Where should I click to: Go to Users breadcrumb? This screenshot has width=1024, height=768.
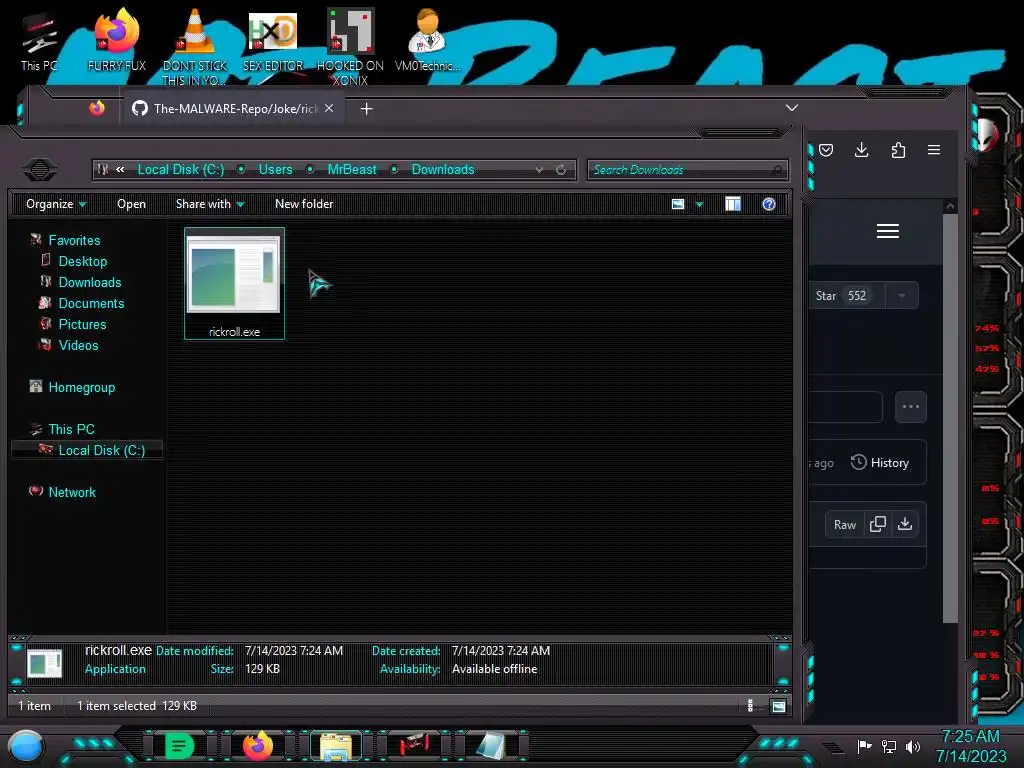(x=275, y=170)
